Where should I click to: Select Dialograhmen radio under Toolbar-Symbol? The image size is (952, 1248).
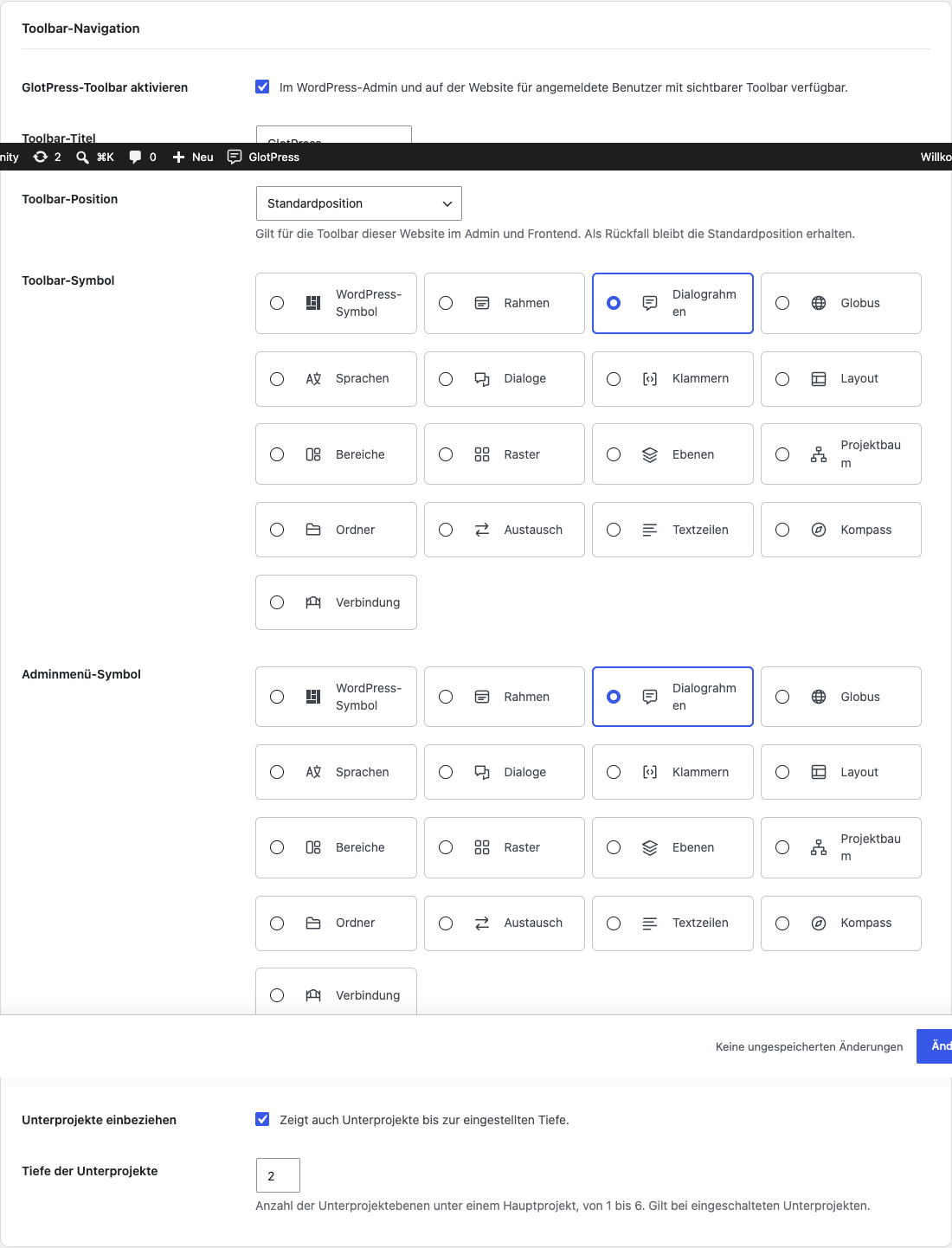point(614,303)
